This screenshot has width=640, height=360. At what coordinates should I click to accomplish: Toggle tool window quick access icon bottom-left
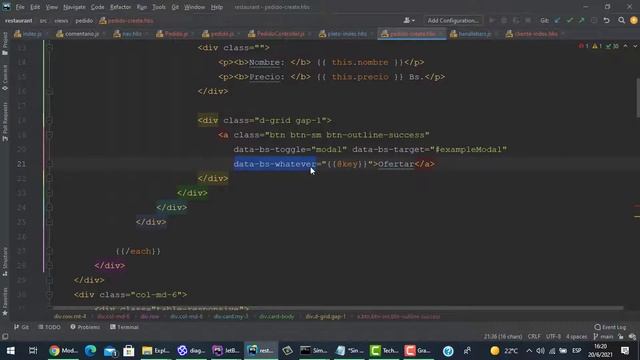pos(5,337)
